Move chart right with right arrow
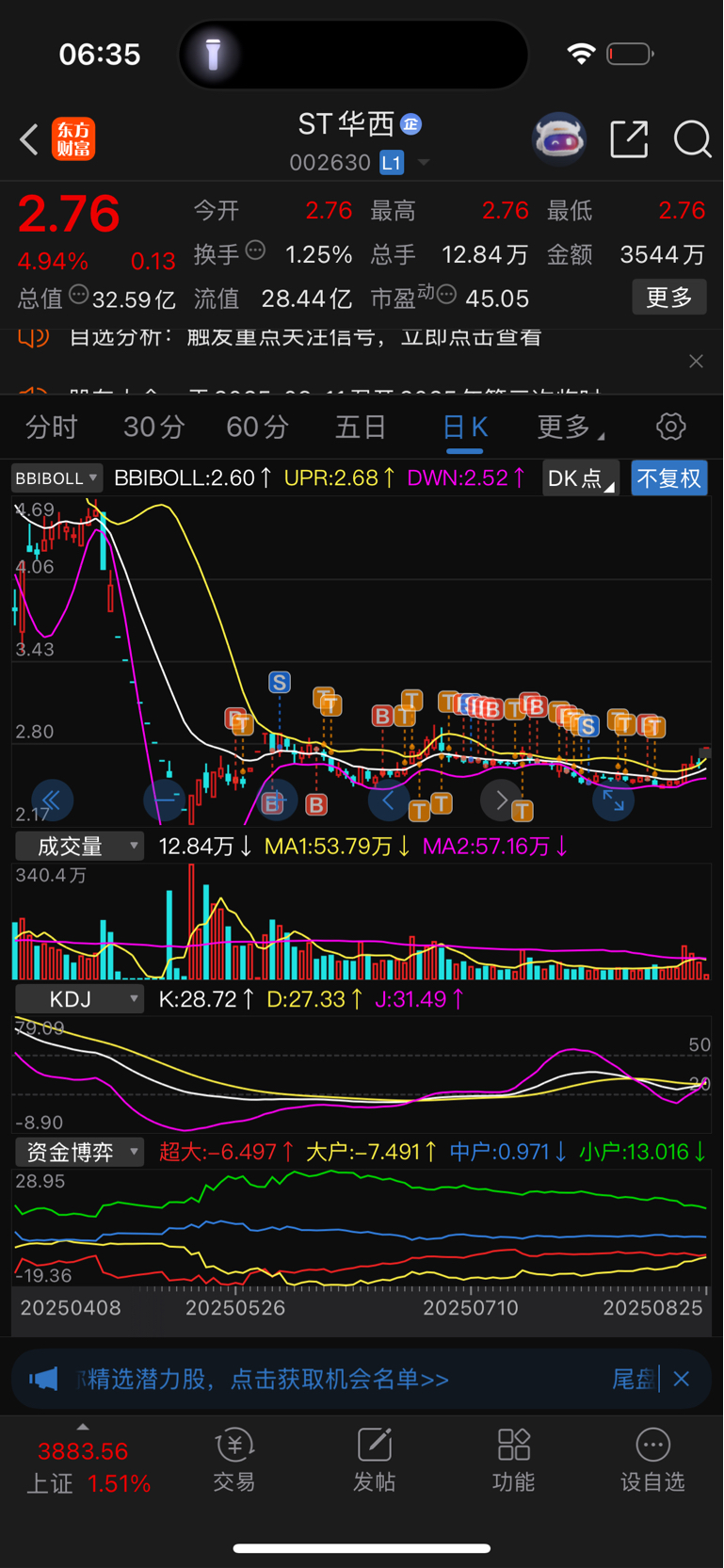 (x=501, y=801)
